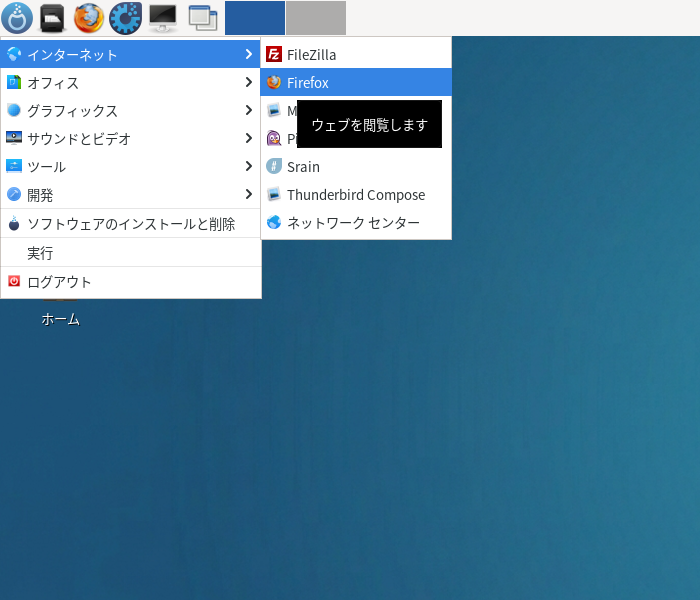Select the ホーム desktop label

60,319
